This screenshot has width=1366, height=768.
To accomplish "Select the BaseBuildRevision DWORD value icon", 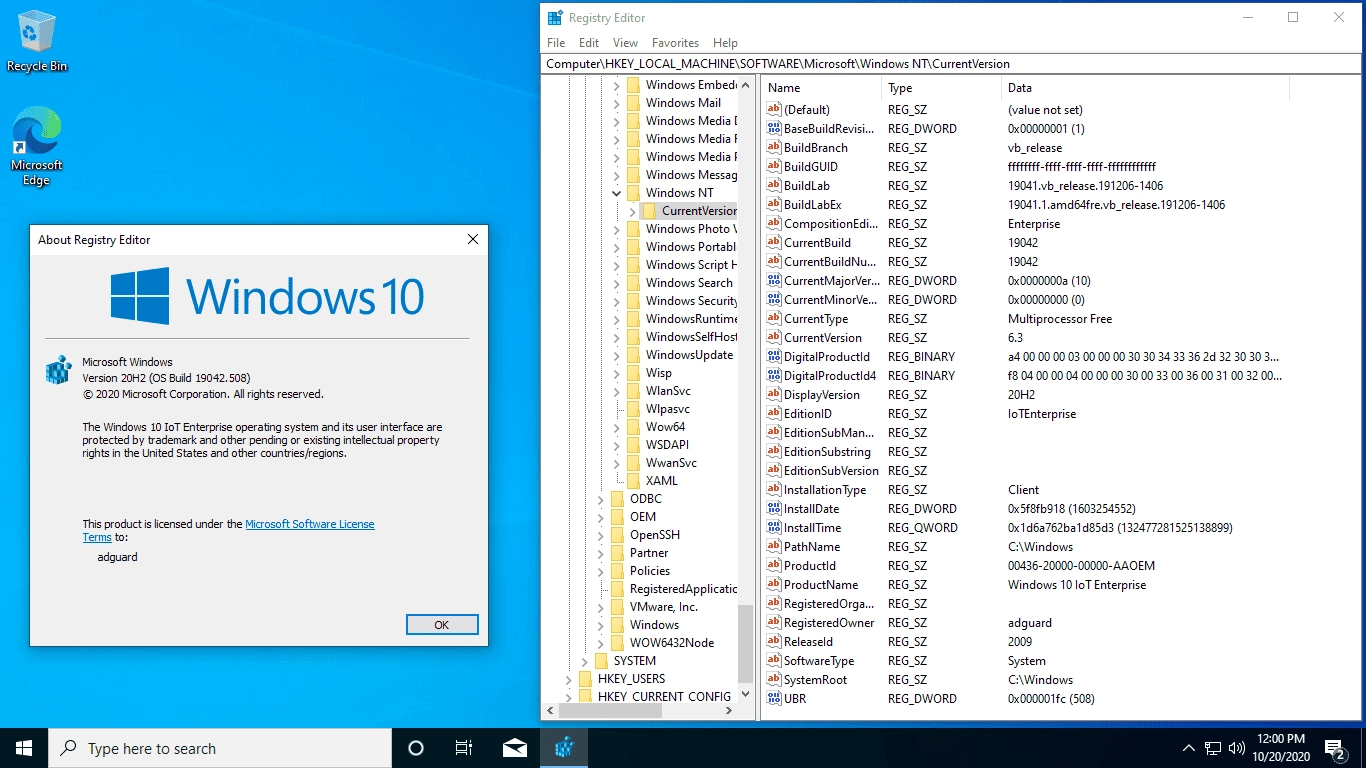I will pos(774,129).
